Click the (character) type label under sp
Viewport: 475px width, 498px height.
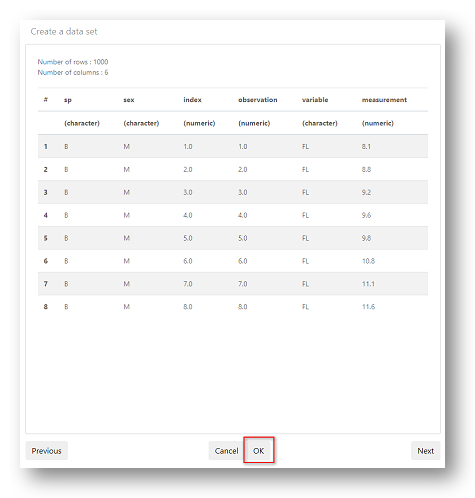click(82, 123)
